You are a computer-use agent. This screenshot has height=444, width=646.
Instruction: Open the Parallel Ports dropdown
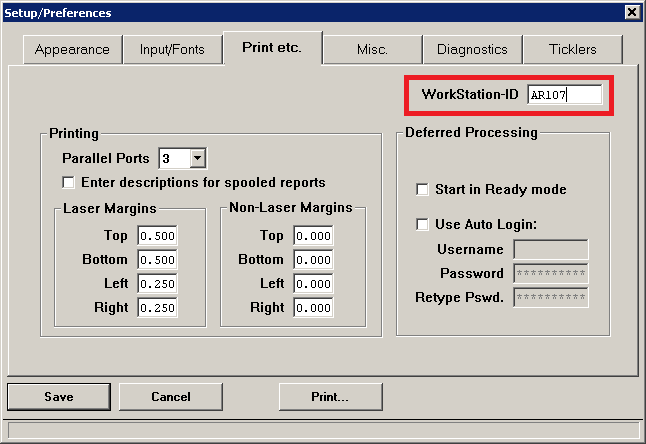coord(197,158)
